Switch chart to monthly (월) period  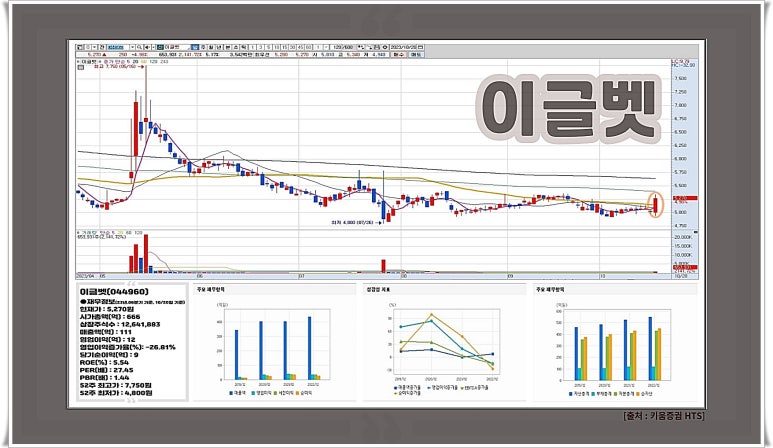coord(211,47)
